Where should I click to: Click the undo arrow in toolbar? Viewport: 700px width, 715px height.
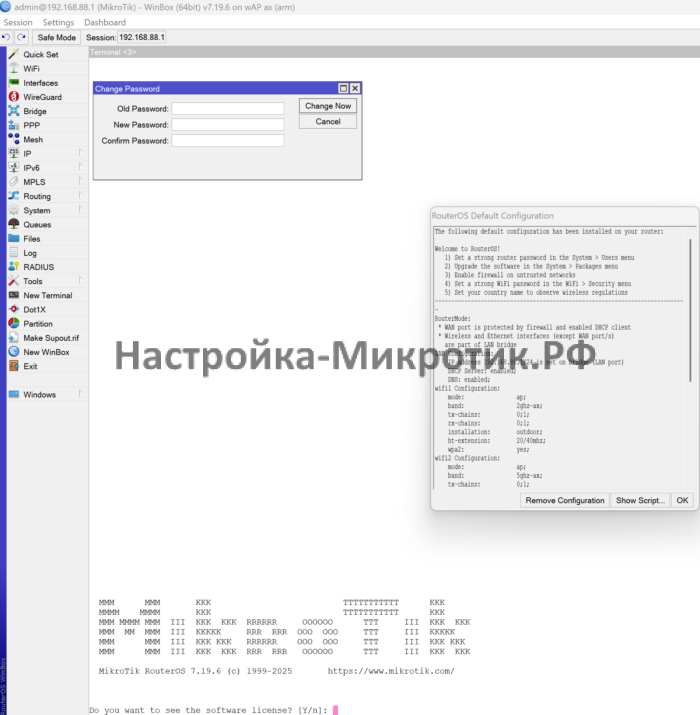click(6, 37)
